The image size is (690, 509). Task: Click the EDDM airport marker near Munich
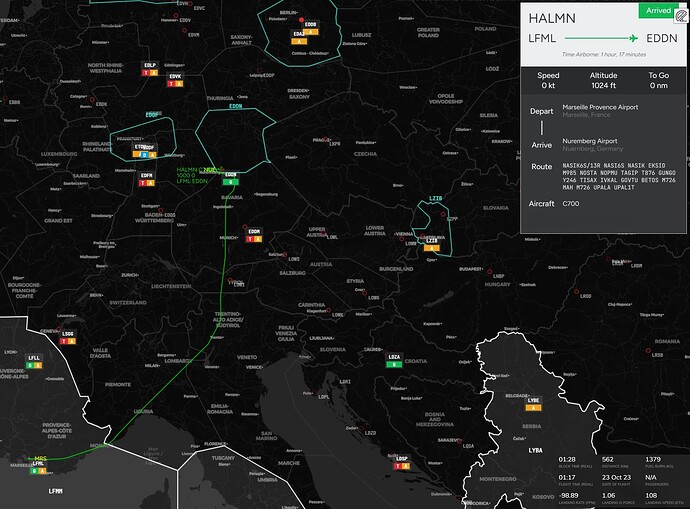[253, 235]
